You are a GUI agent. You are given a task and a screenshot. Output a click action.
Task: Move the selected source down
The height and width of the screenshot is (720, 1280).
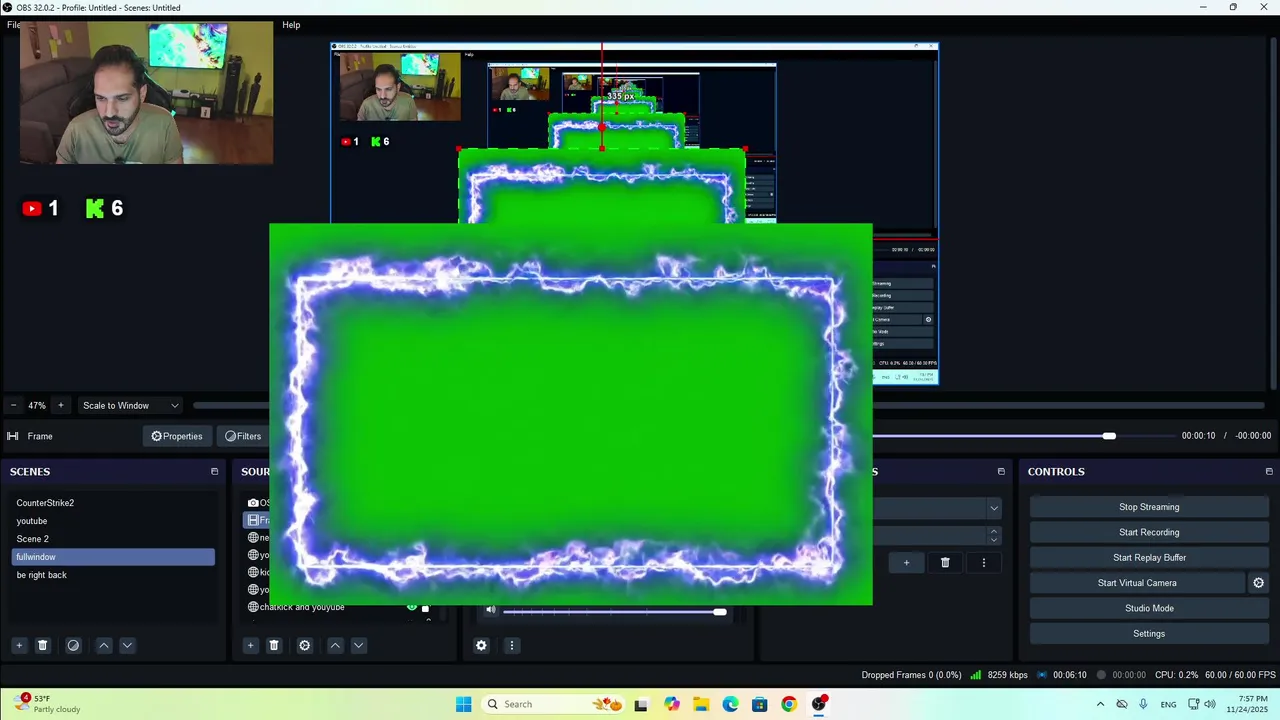358,645
